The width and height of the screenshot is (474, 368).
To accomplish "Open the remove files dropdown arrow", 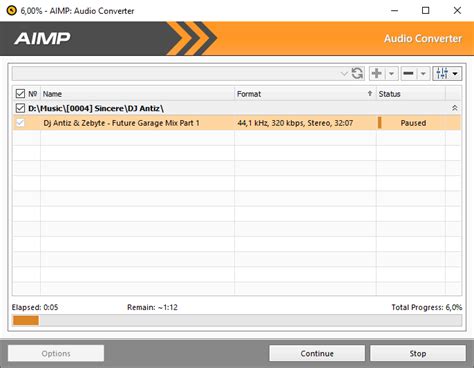I will pyautogui.click(x=423, y=73).
